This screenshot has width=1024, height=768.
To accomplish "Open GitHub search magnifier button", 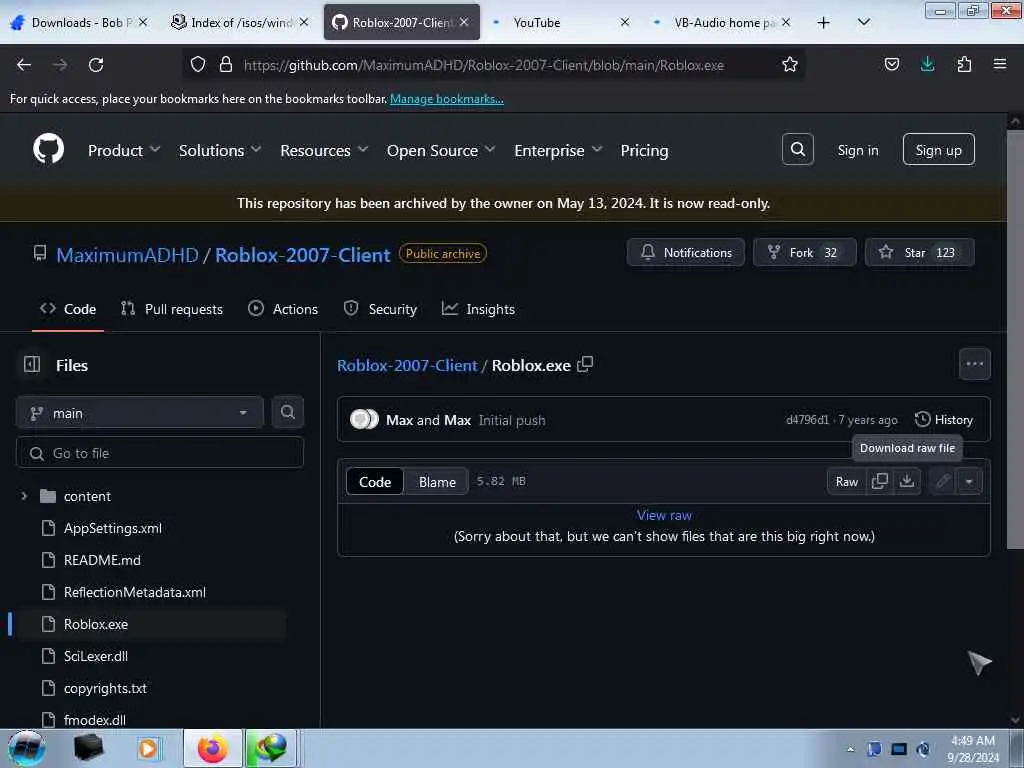I will (x=797, y=150).
